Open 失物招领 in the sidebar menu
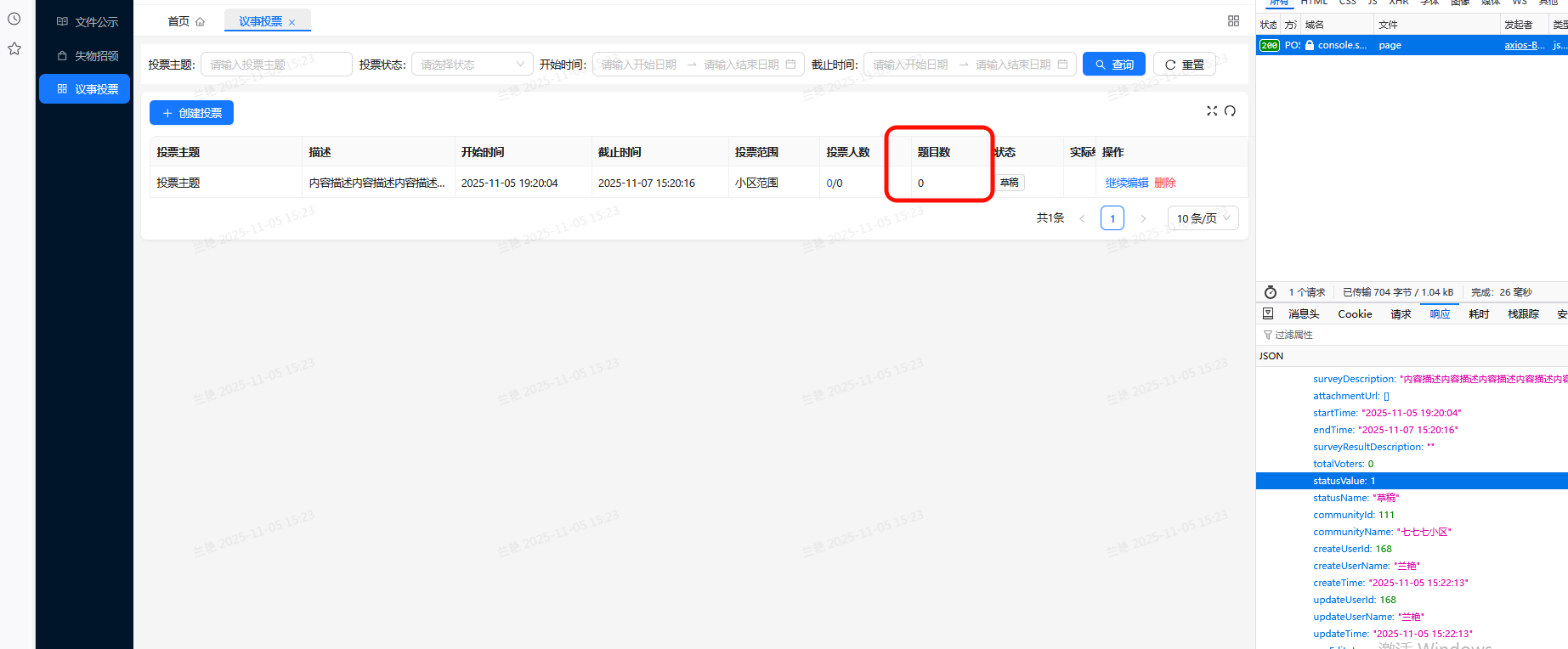1568x649 pixels. pos(87,56)
